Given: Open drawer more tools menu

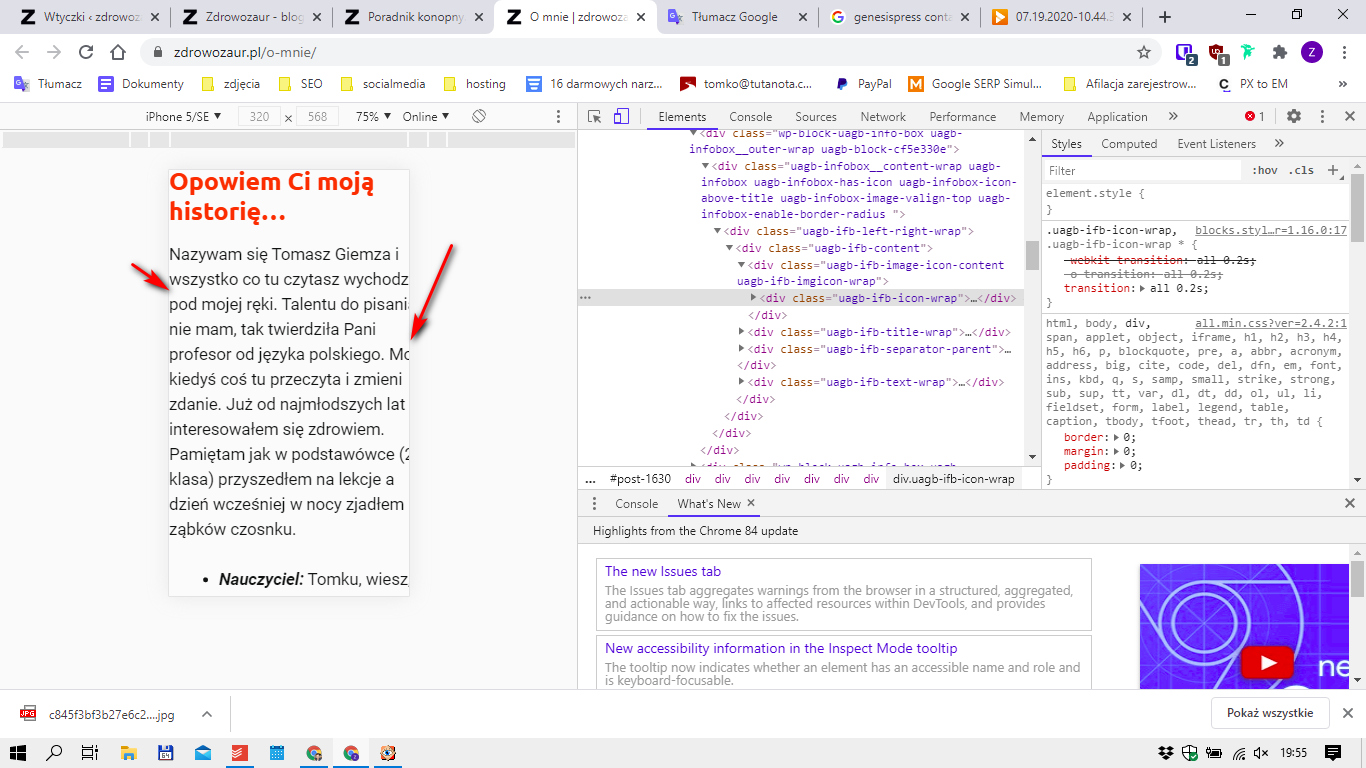Looking at the screenshot, I should pos(593,504).
